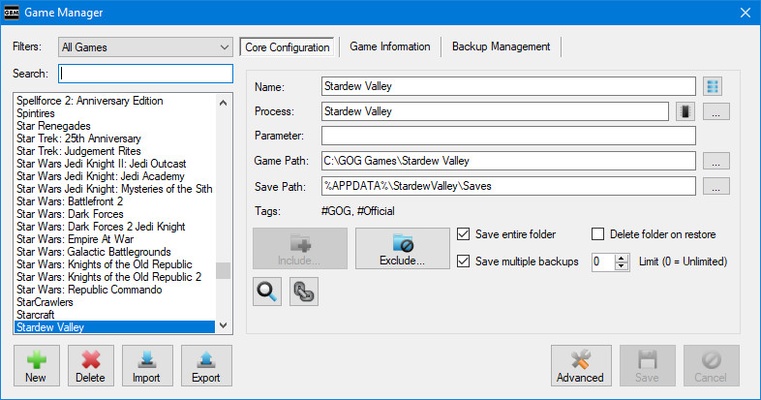Open the Exclude items dialog
Image resolution: width=761 pixels, height=400 pixels.
(x=402, y=249)
